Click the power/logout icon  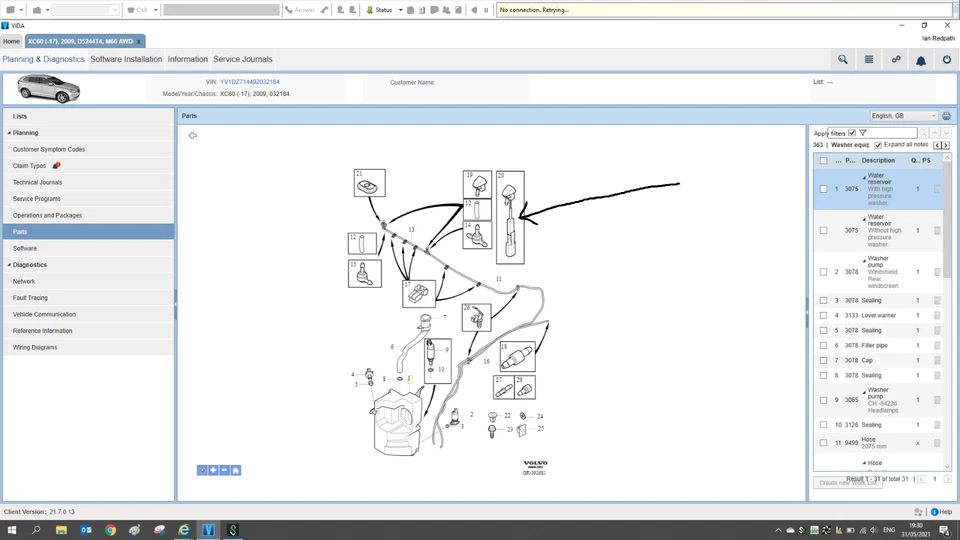(947, 60)
